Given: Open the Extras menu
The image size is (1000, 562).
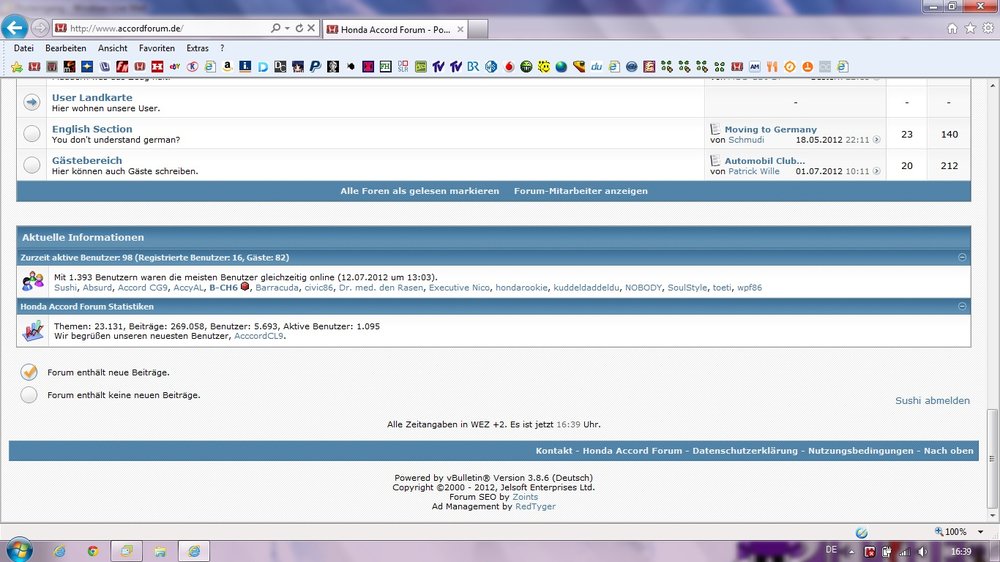Looking at the screenshot, I should click(198, 48).
